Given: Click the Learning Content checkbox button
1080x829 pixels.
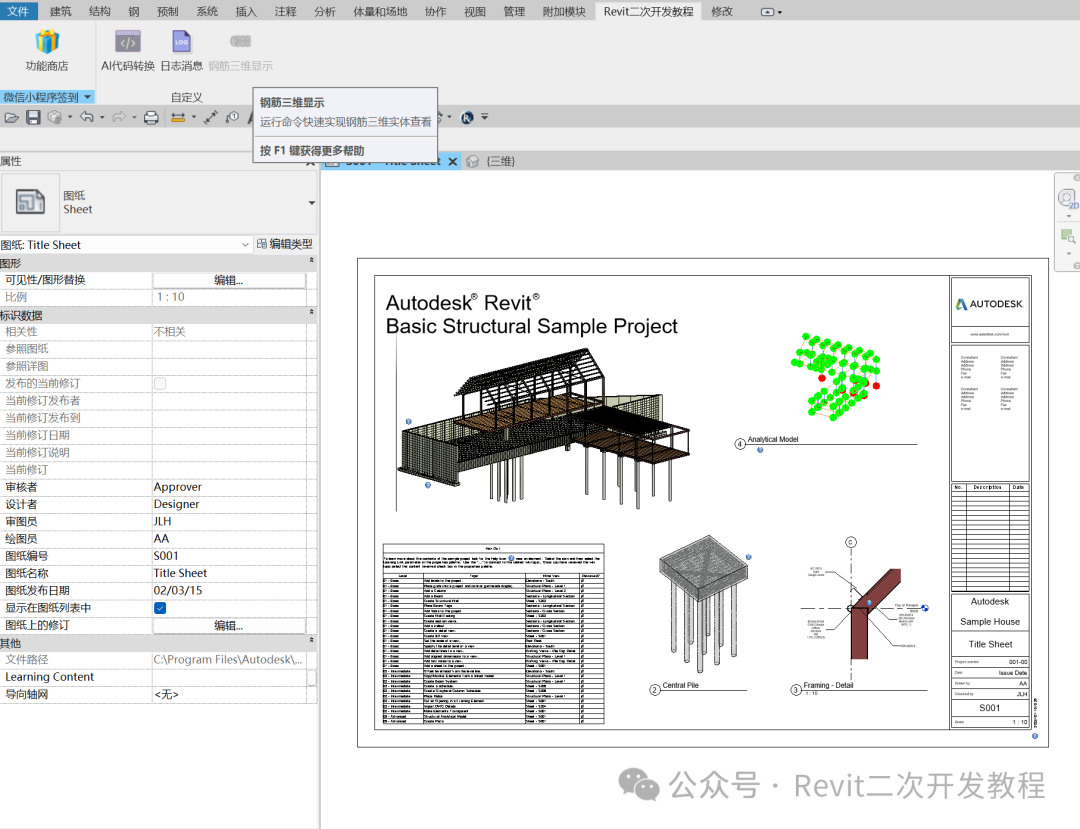Looking at the screenshot, I should [x=311, y=678].
